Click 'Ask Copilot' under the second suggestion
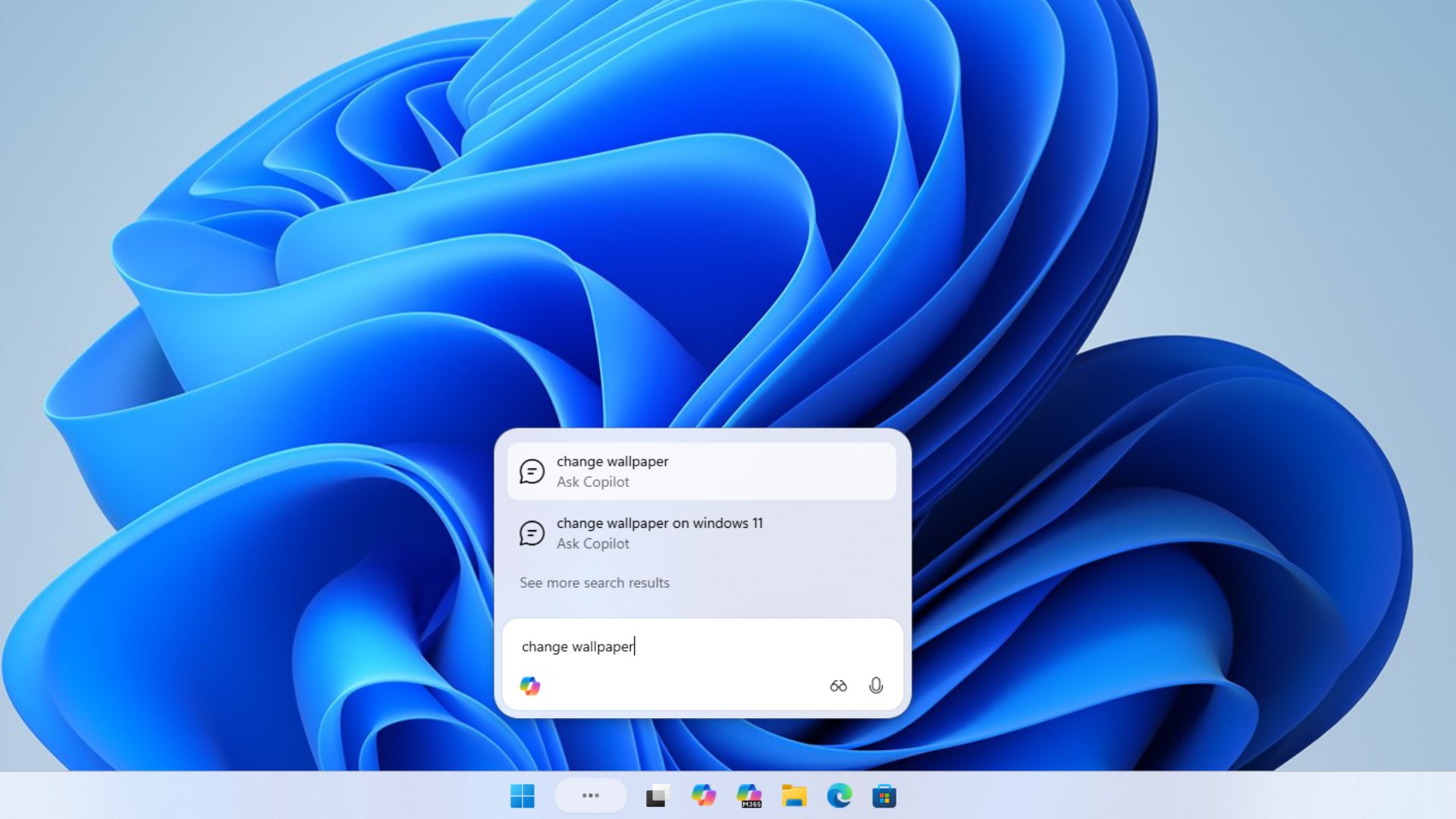 594,544
